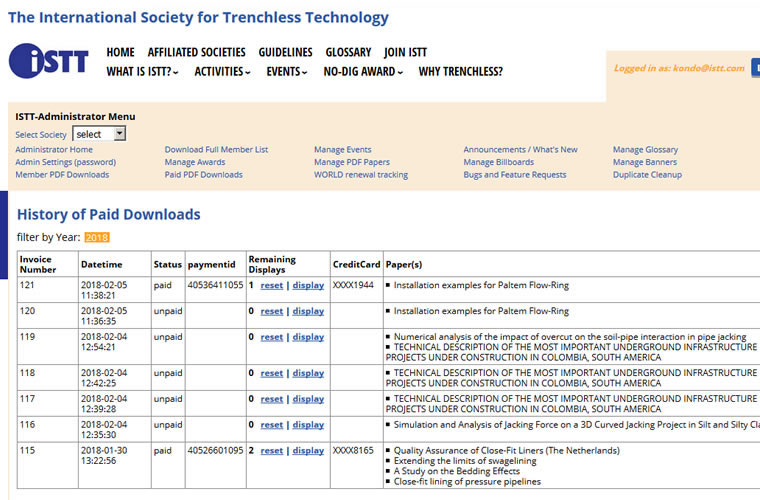Viewport: 760px width, 500px height.
Task: Click reset for invoice 118
Action: click(271, 373)
